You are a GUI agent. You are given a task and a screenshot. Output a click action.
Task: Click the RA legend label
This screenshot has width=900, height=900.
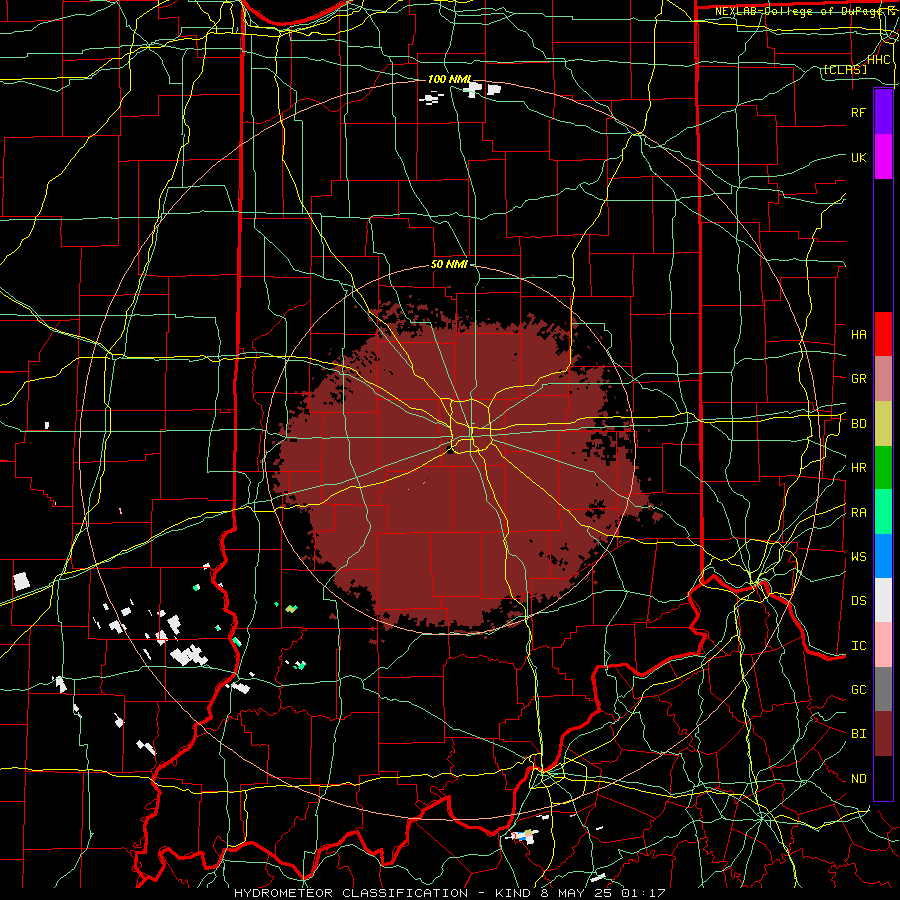[x=858, y=513]
